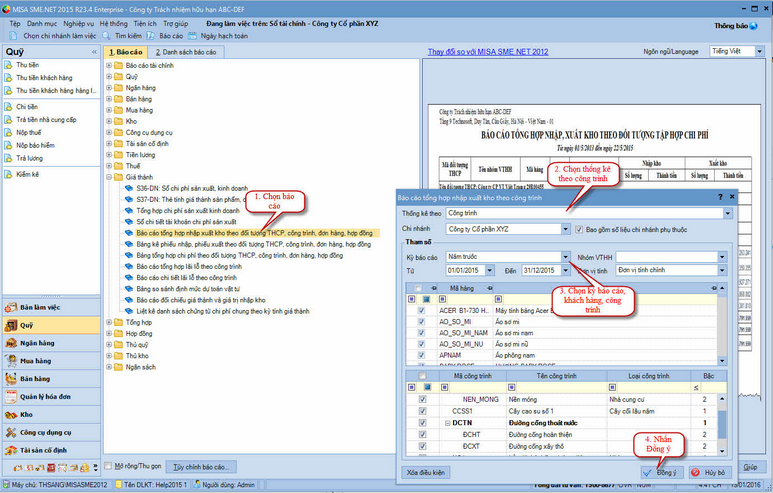This screenshot has width=773, height=493.
Task: Switch to Quản lý hóa đơn module
Action: [x=51, y=396]
